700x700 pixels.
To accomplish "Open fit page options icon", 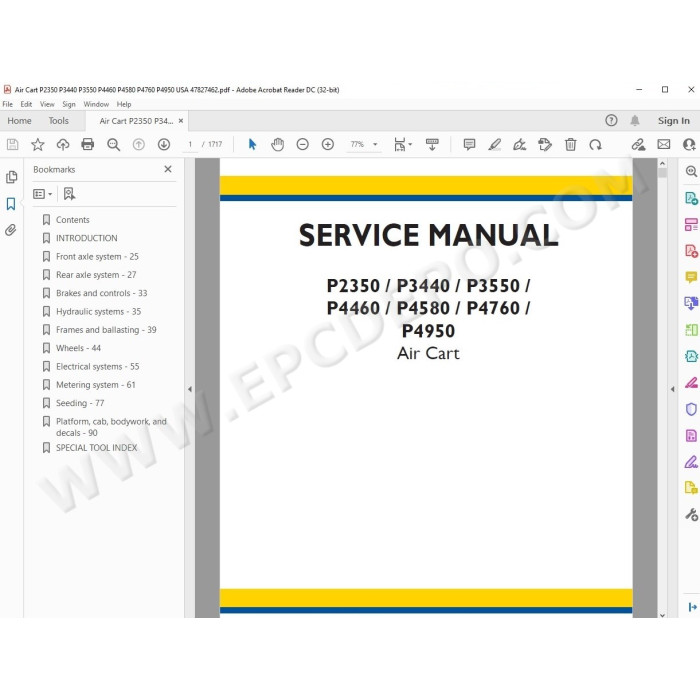I will pos(403,145).
